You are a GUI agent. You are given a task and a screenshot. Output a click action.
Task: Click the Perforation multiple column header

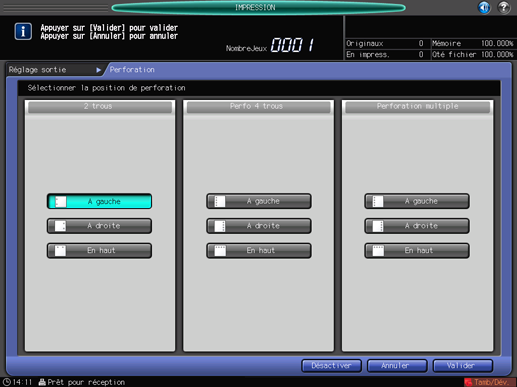(417, 107)
